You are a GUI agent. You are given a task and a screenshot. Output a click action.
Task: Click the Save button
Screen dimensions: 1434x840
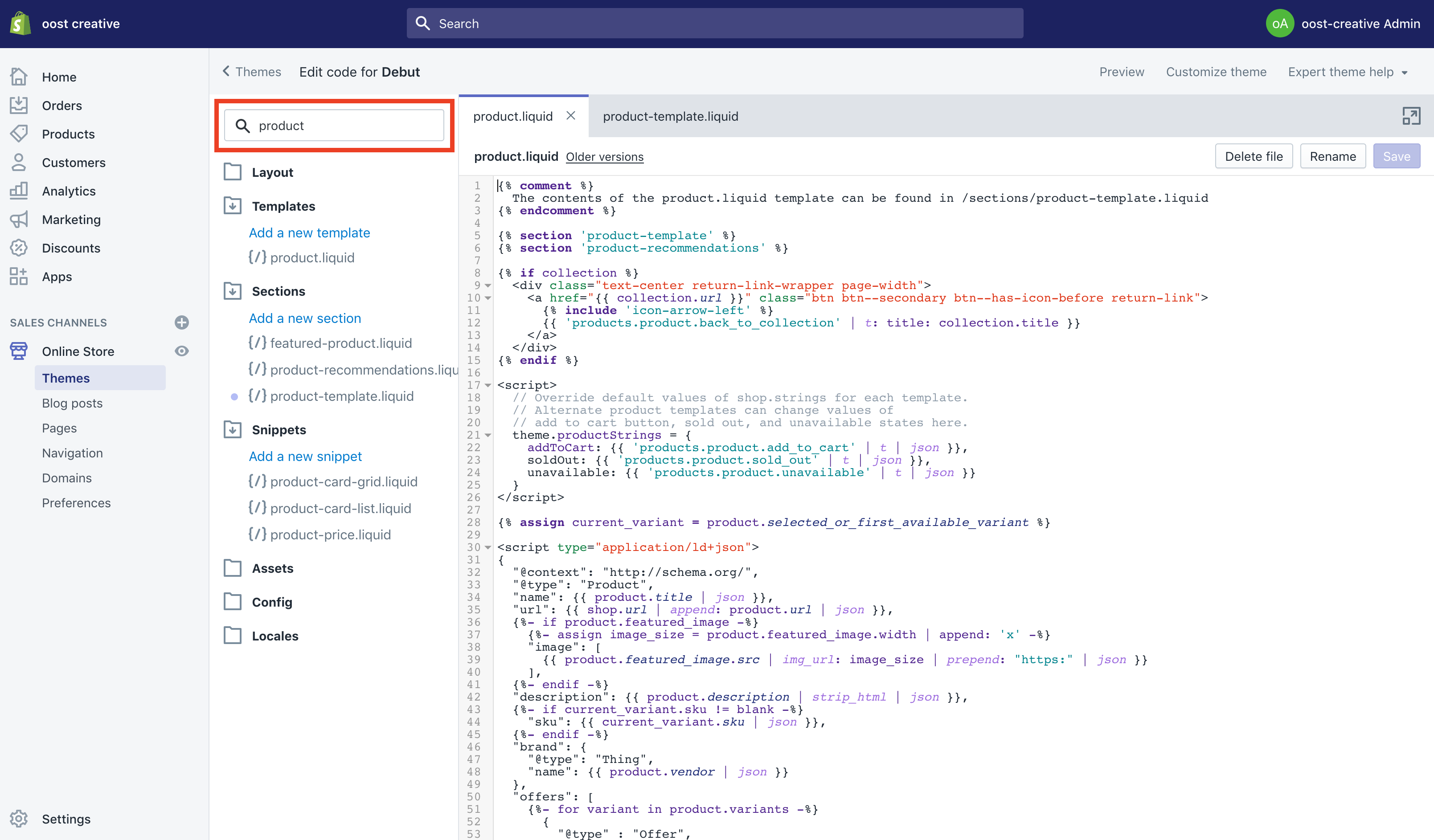(x=1397, y=156)
